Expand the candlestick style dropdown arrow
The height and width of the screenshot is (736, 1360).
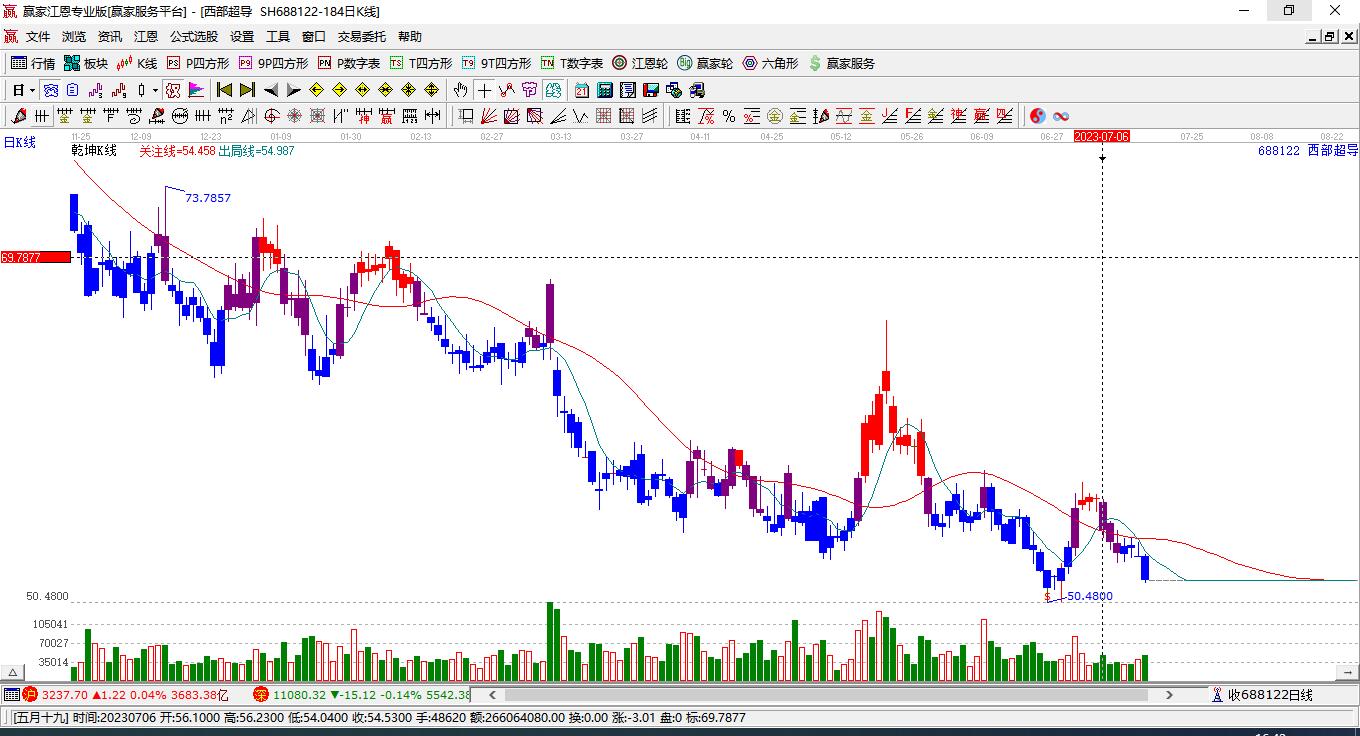tap(155, 90)
